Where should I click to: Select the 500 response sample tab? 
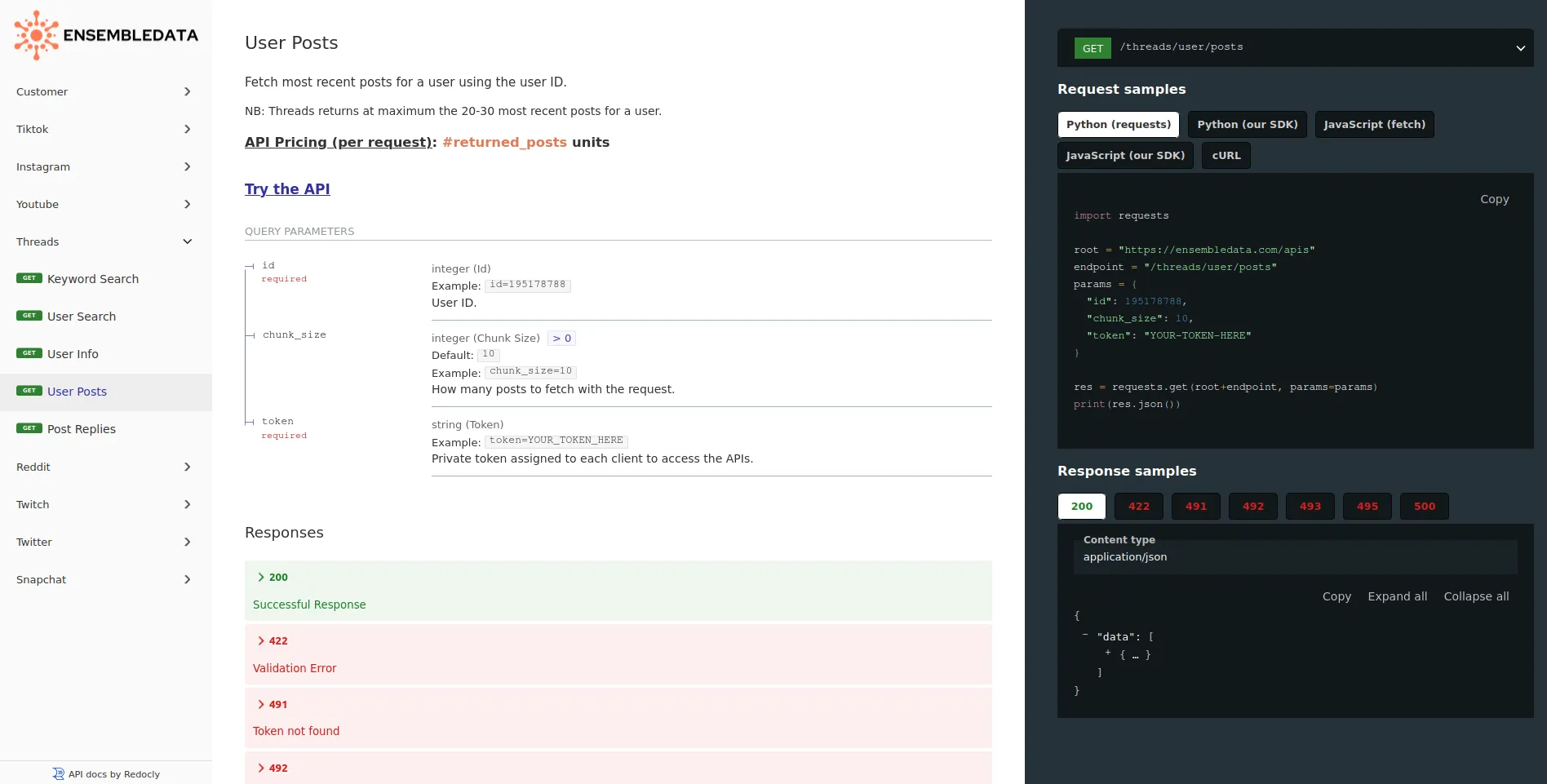coord(1425,506)
